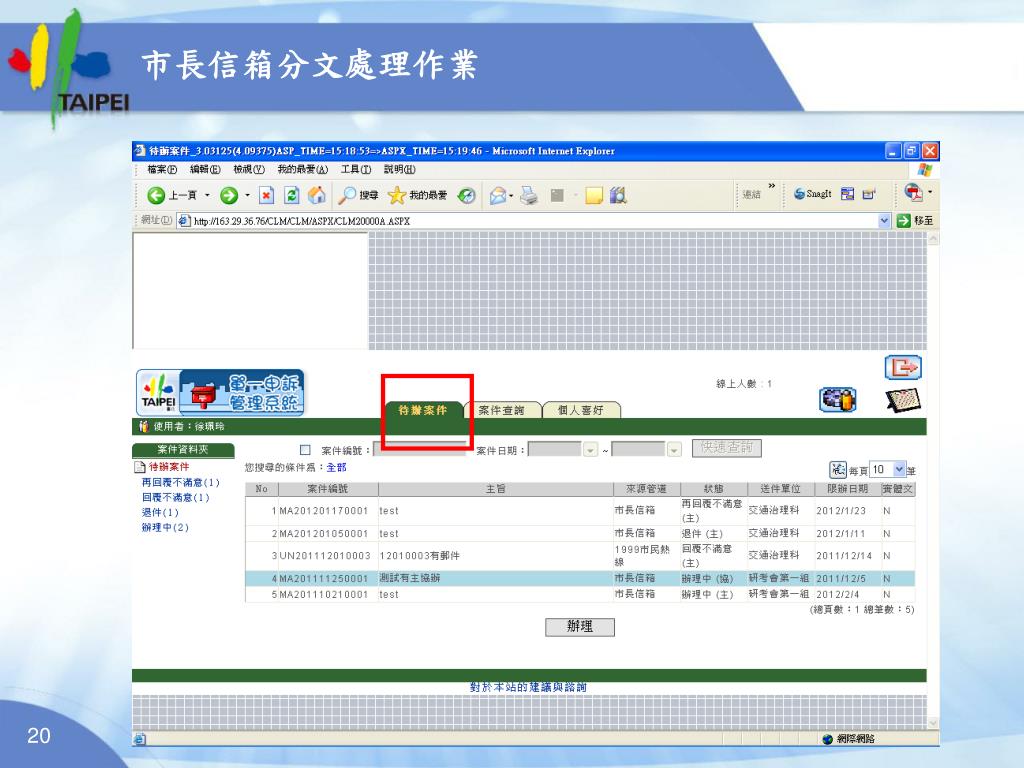This screenshot has width=1024, height=768.
Task: Switch to the 個人喜好 tab
Action: click(581, 409)
